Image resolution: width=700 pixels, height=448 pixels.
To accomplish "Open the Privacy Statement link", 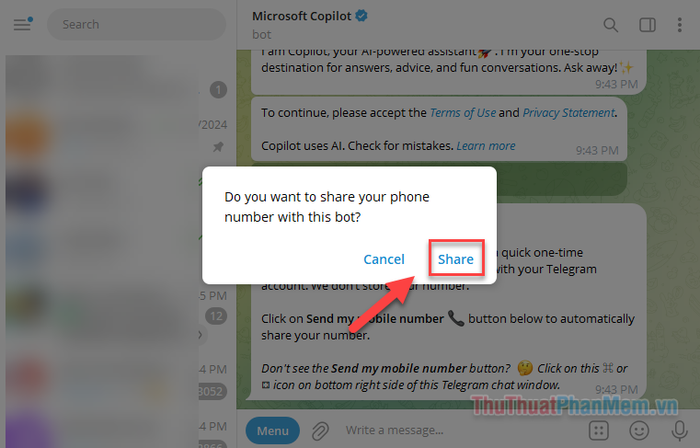I will 568,113.
